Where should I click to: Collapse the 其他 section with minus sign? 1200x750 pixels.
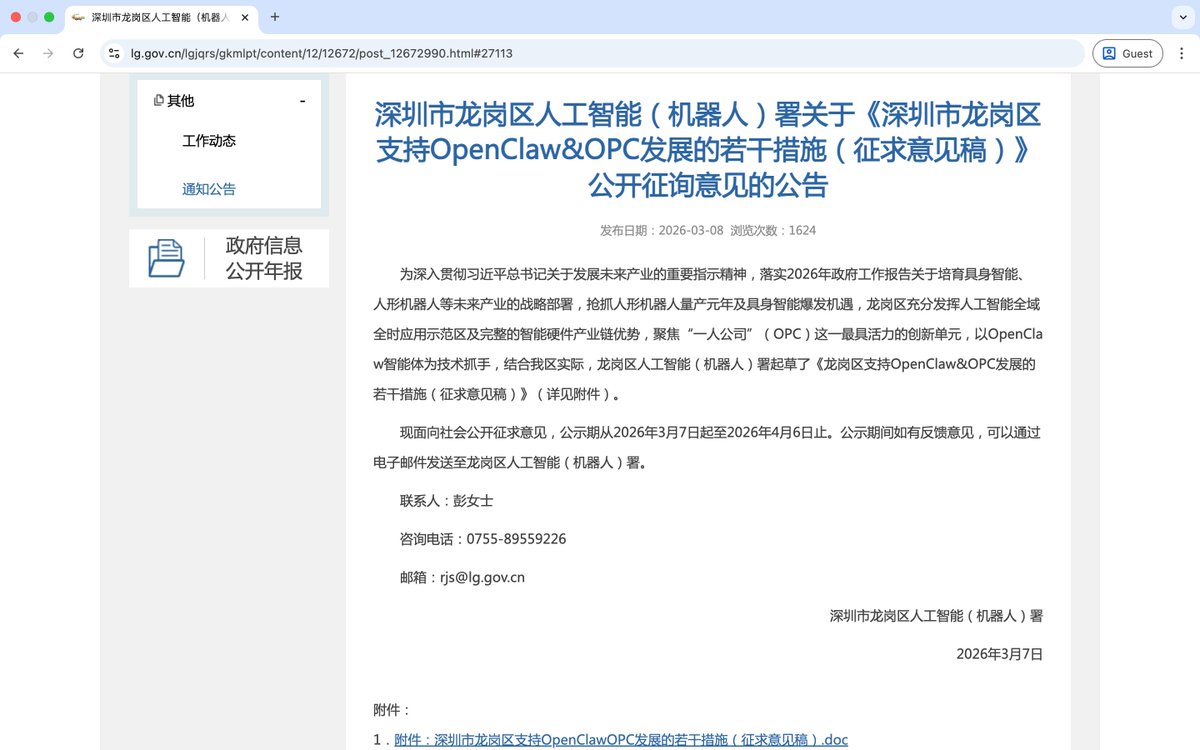click(302, 101)
